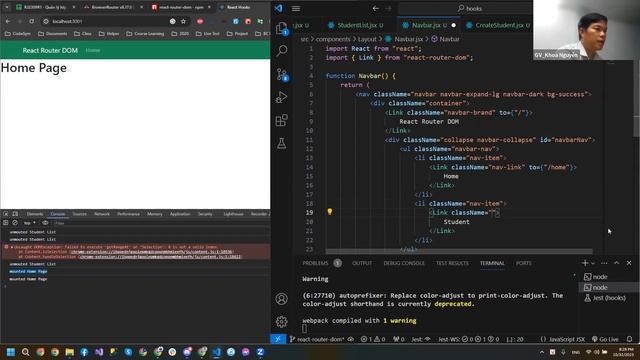640x360 pixels.
Task: Open the new terminal launch profile dropdown
Action: (x=593, y=263)
